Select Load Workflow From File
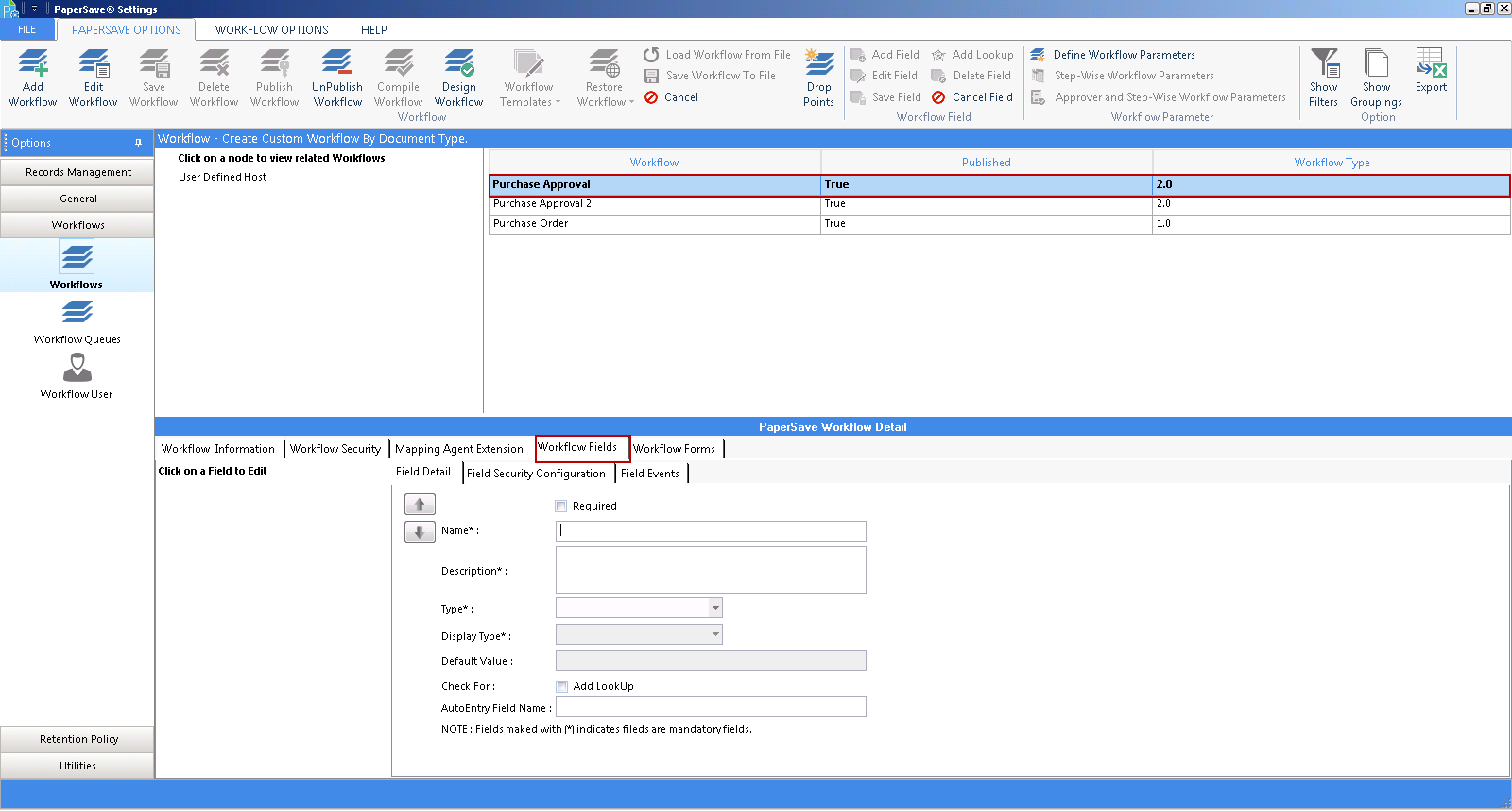 [717, 55]
